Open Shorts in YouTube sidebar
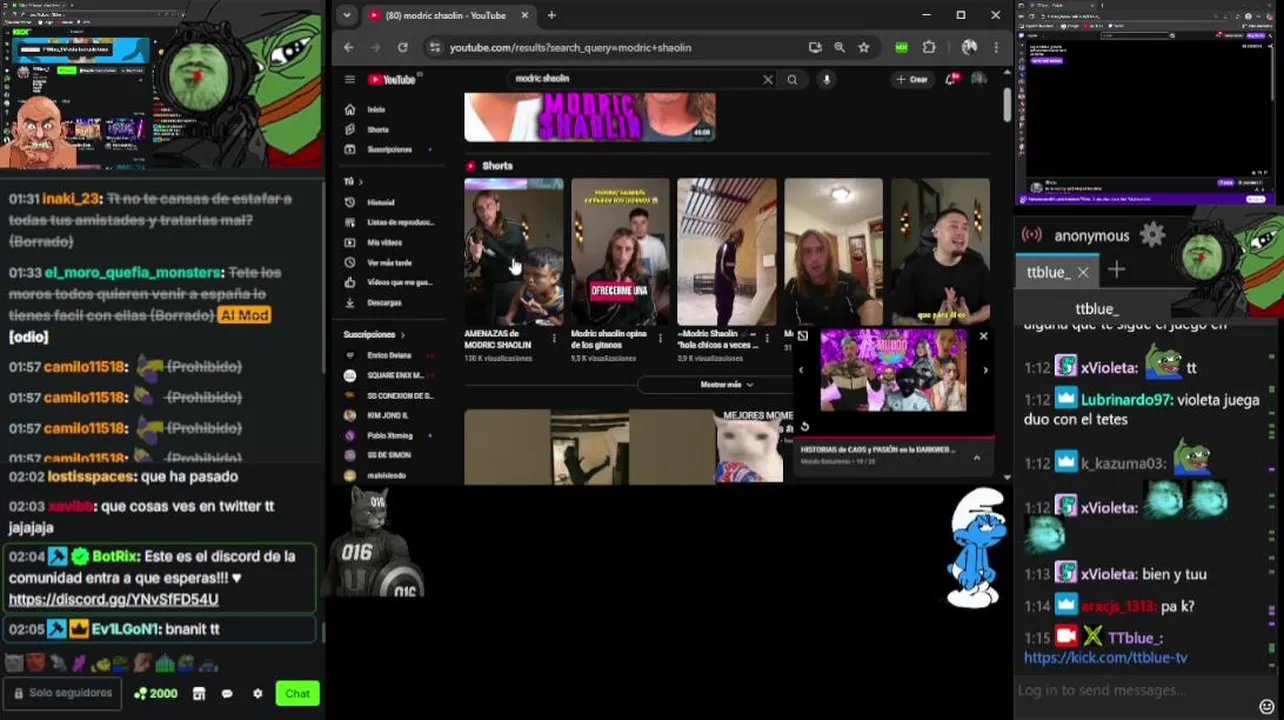Screen dimensions: 1284x720 [377, 129]
